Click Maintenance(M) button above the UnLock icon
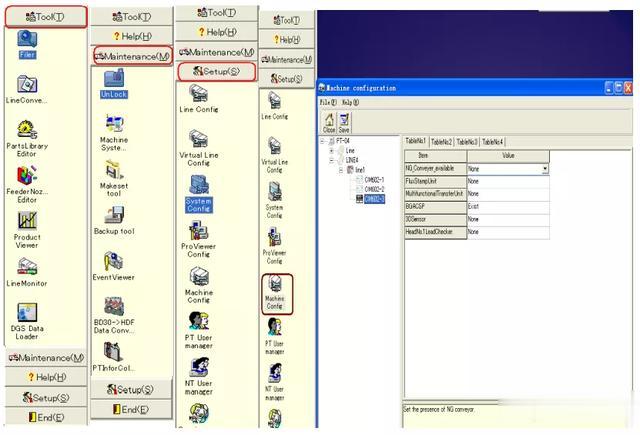The width and height of the screenshot is (640, 435). coord(133,56)
